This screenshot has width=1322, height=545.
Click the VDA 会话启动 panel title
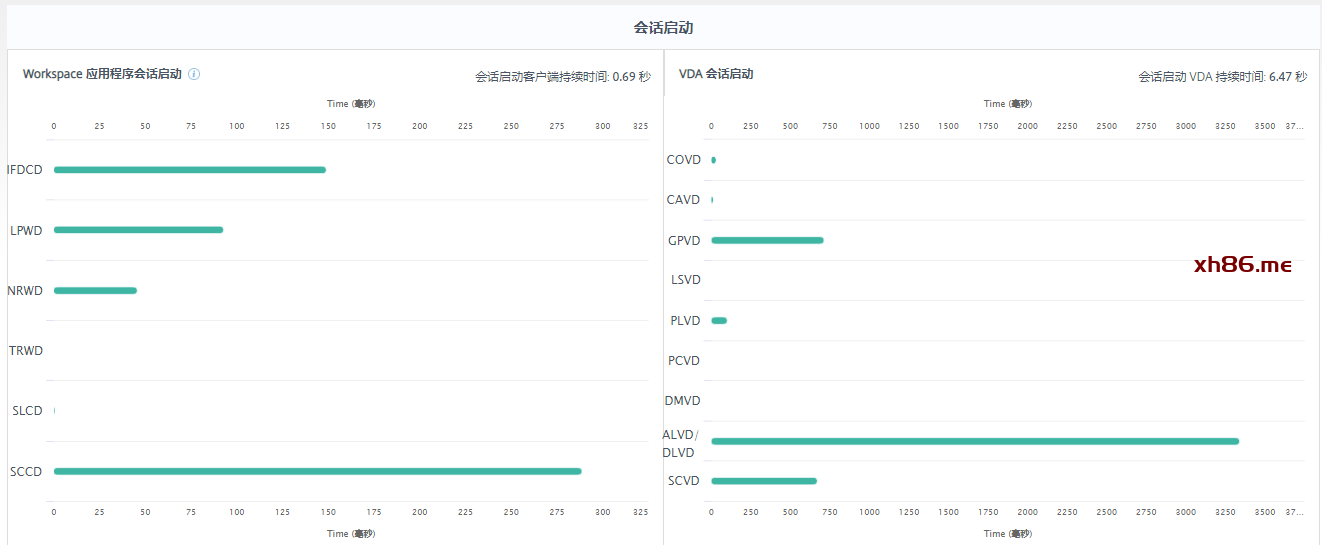(x=716, y=74)
